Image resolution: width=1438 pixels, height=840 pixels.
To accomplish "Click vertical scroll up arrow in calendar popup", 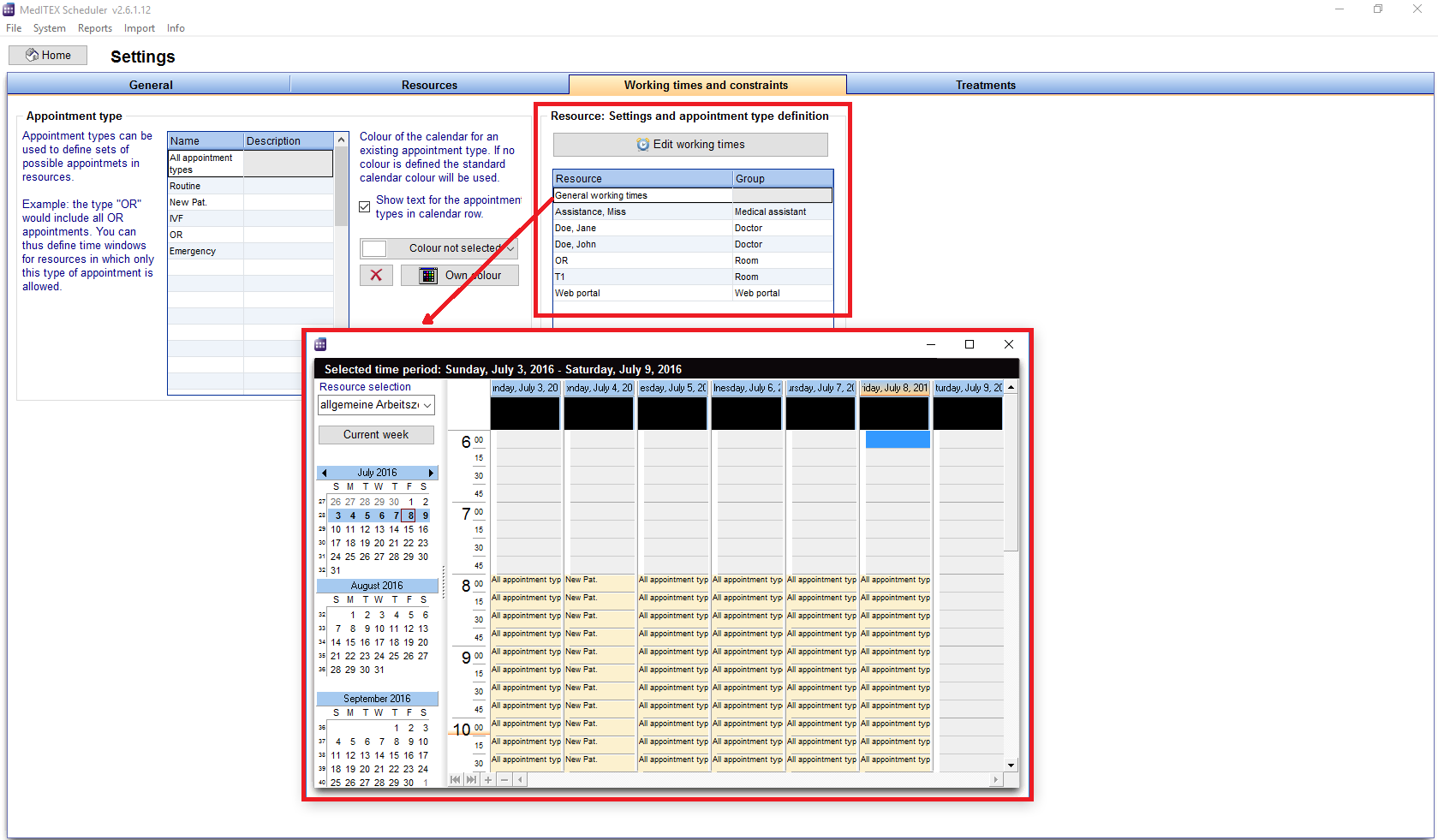I will coord(1011,387).
